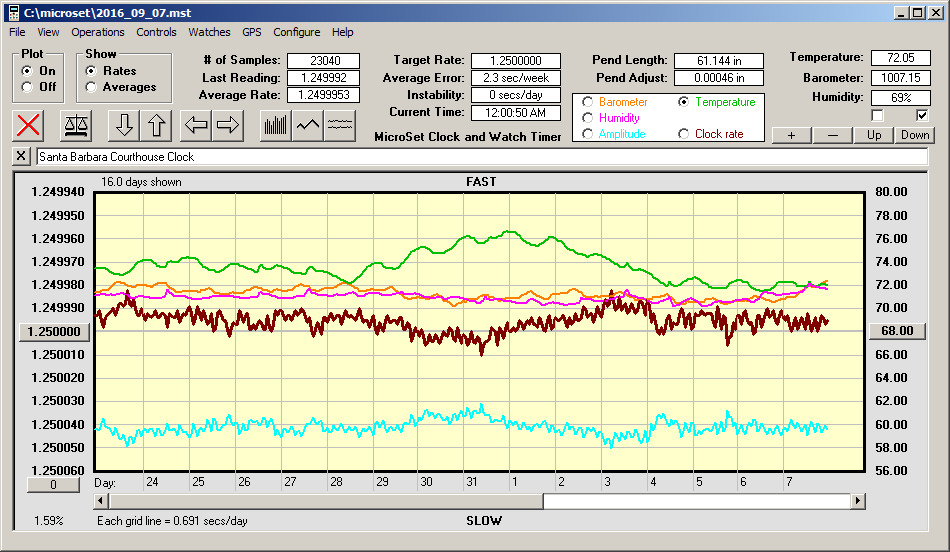Click the # of Samples field showing 23040
The width and height of the screenshot is (950, 552).
(324, 61)
